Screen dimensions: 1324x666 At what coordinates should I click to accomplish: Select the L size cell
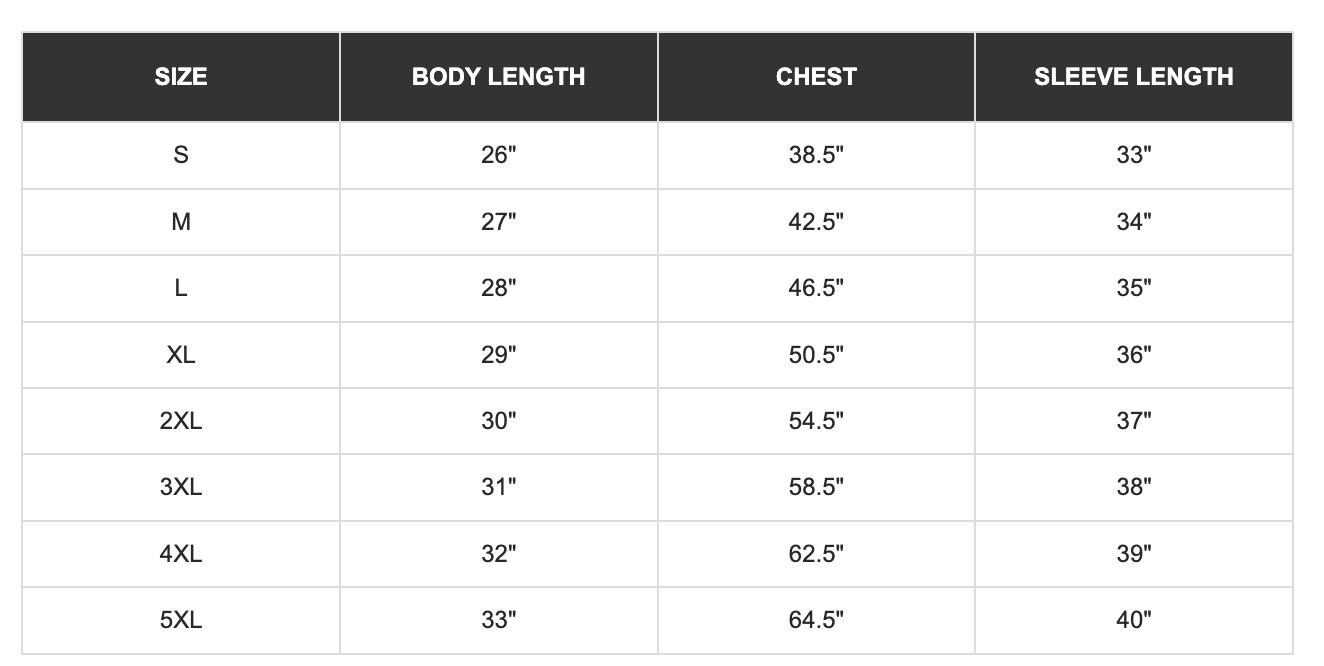coord(181,288)
